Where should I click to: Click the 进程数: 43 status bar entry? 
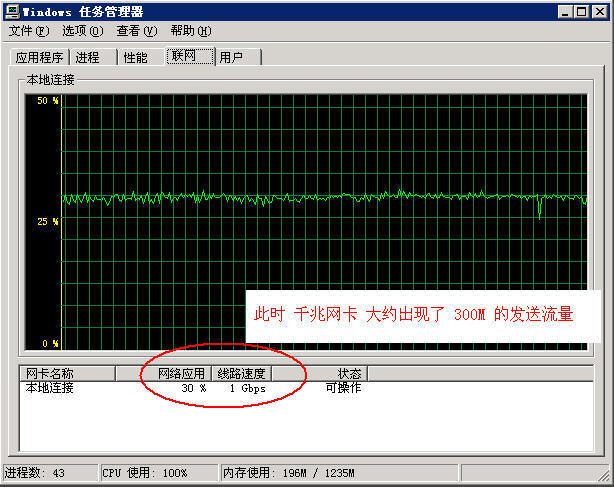point(50,473)
